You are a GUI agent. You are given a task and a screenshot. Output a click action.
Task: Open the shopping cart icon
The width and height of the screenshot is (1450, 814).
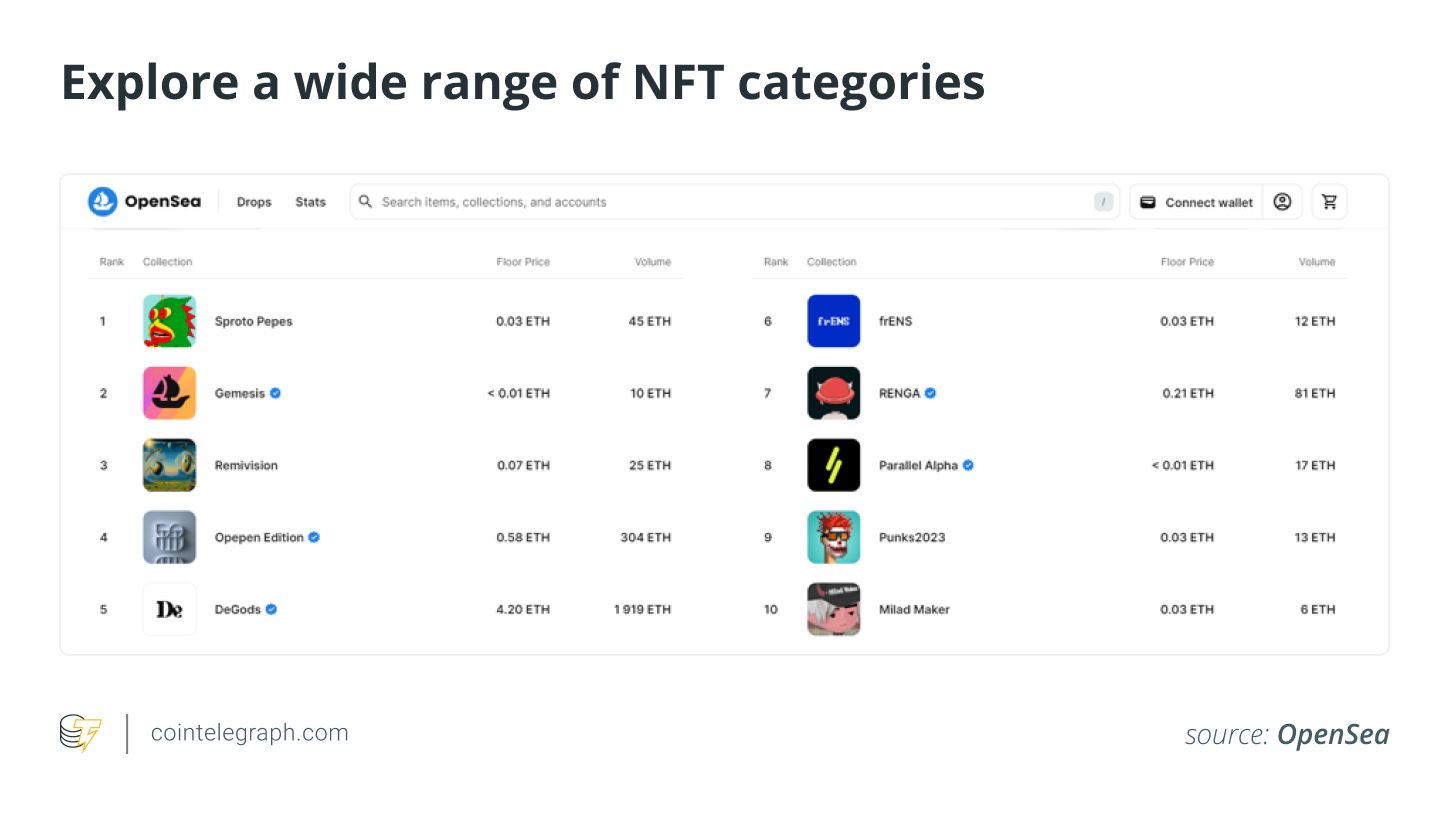pos(1329,202)
